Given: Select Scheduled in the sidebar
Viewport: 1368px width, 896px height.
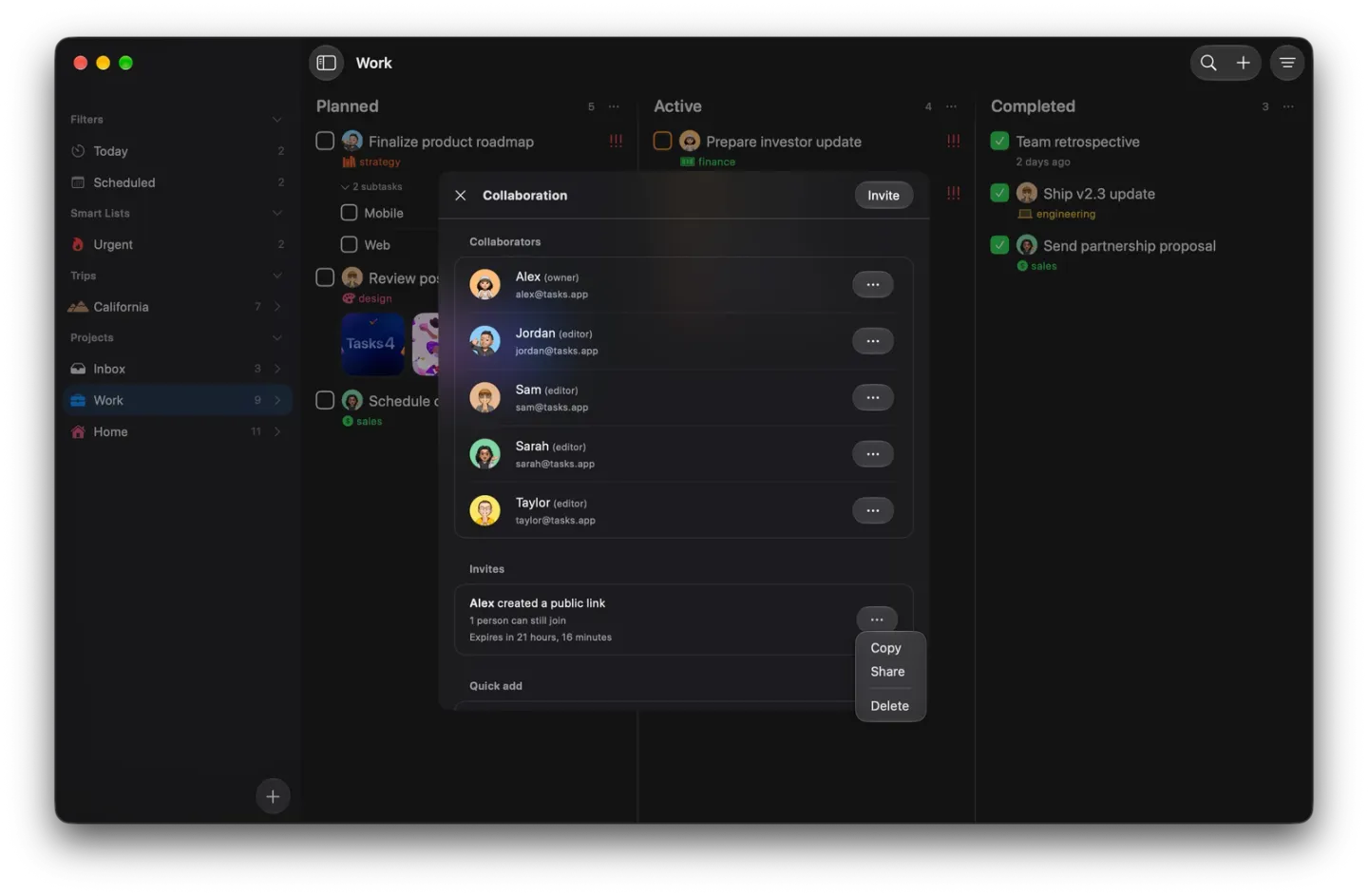Looking at the screenshot, I should click(179, 182).
